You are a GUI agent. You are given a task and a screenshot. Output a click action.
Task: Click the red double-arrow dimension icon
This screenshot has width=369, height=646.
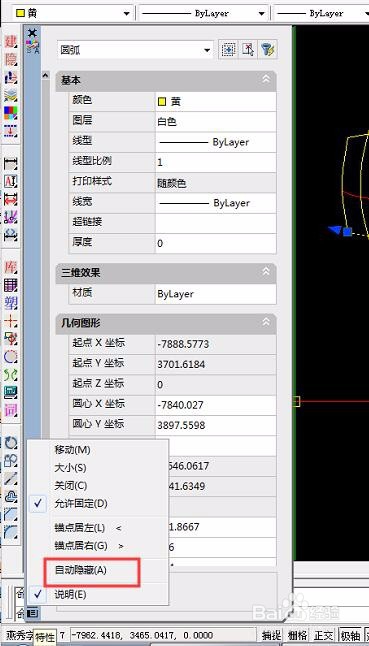click(x=11, y=199)
